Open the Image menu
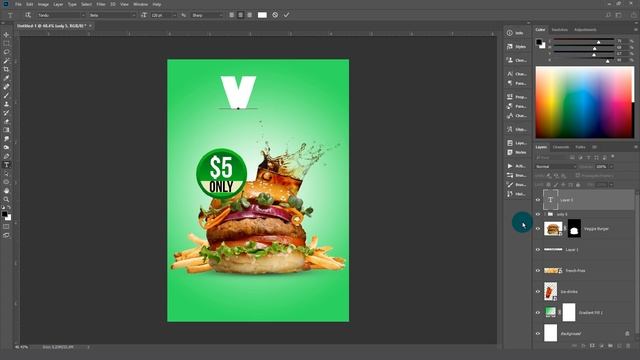 (43, 4)
